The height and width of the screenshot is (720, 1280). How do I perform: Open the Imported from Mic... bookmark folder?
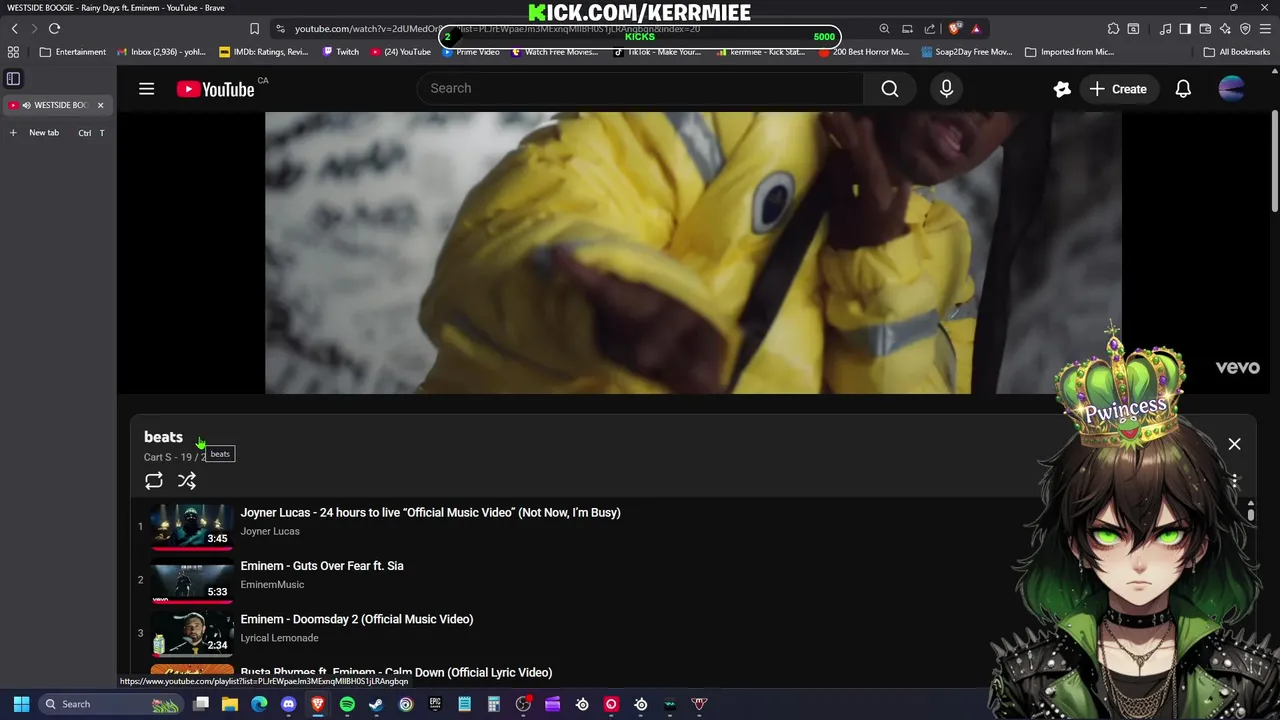coord(1069,52)
